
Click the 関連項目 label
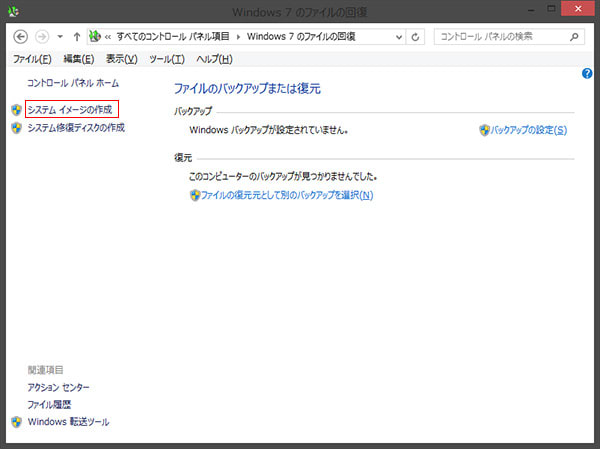[x=45, y=370]
